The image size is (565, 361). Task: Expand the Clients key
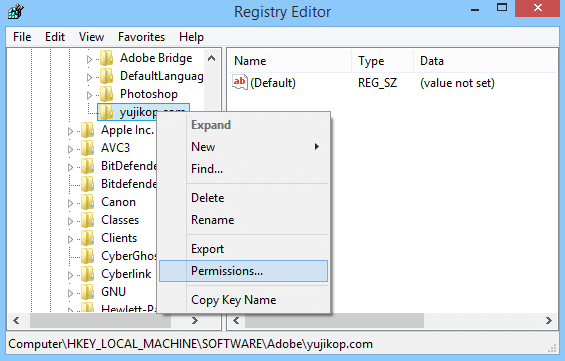point(70,239)
